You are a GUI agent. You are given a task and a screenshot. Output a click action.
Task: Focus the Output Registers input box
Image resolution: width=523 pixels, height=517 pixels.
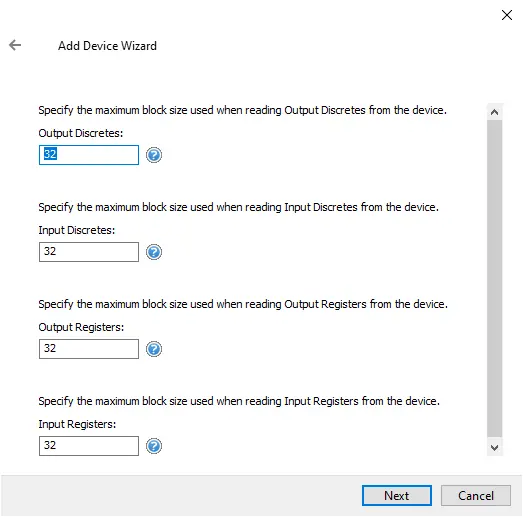tap(89, 349)
